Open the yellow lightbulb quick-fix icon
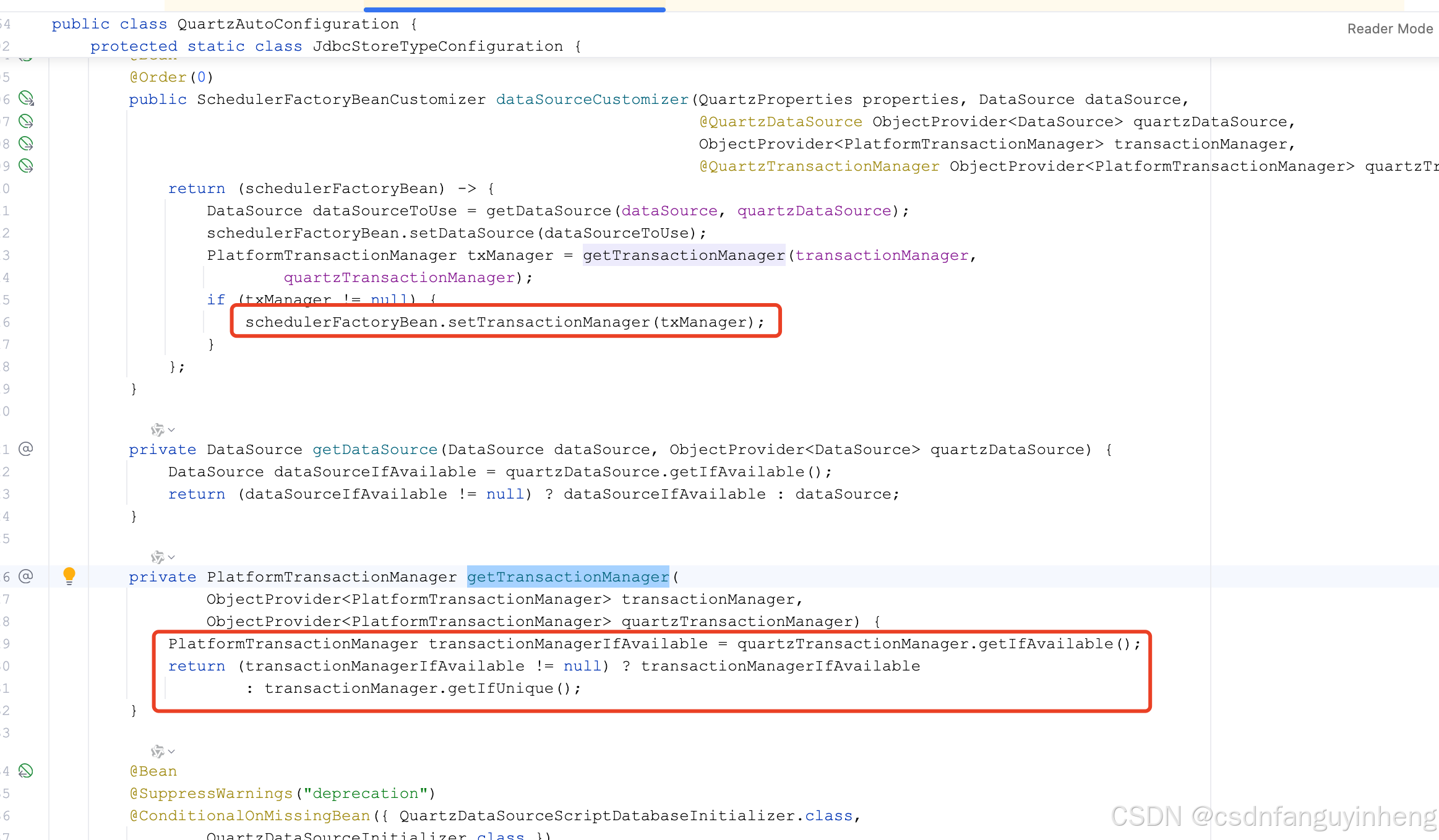 coord(69,576)
